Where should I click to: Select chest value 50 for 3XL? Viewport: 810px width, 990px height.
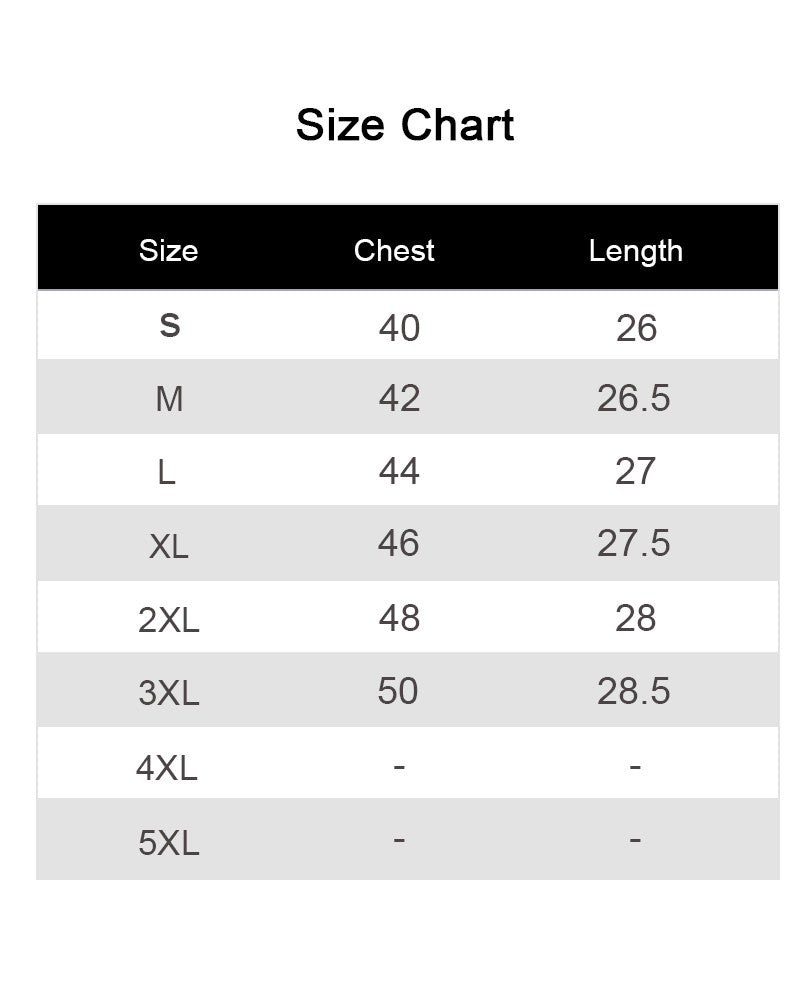[398, 690]
